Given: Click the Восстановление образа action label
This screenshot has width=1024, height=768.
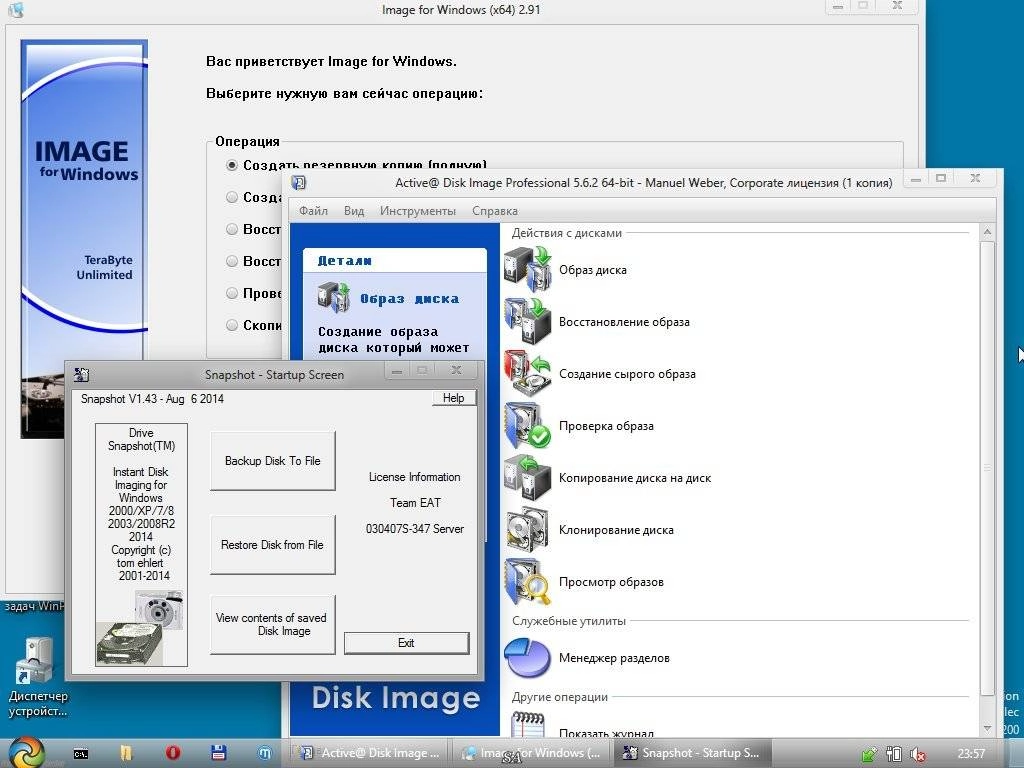Looking at the screenshot, I should (x=624, y=322).
